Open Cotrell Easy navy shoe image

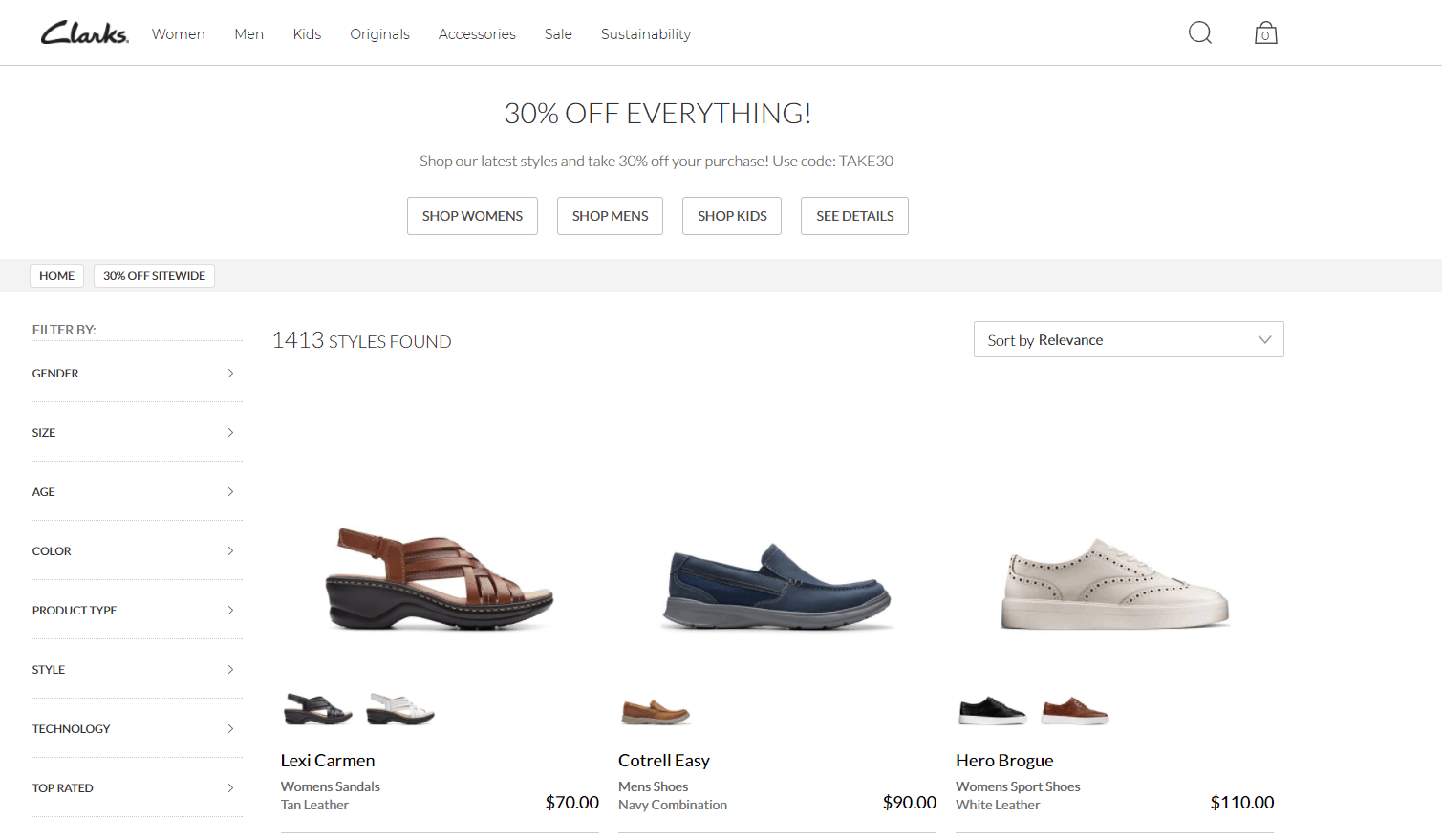click(x=777, y=585)
